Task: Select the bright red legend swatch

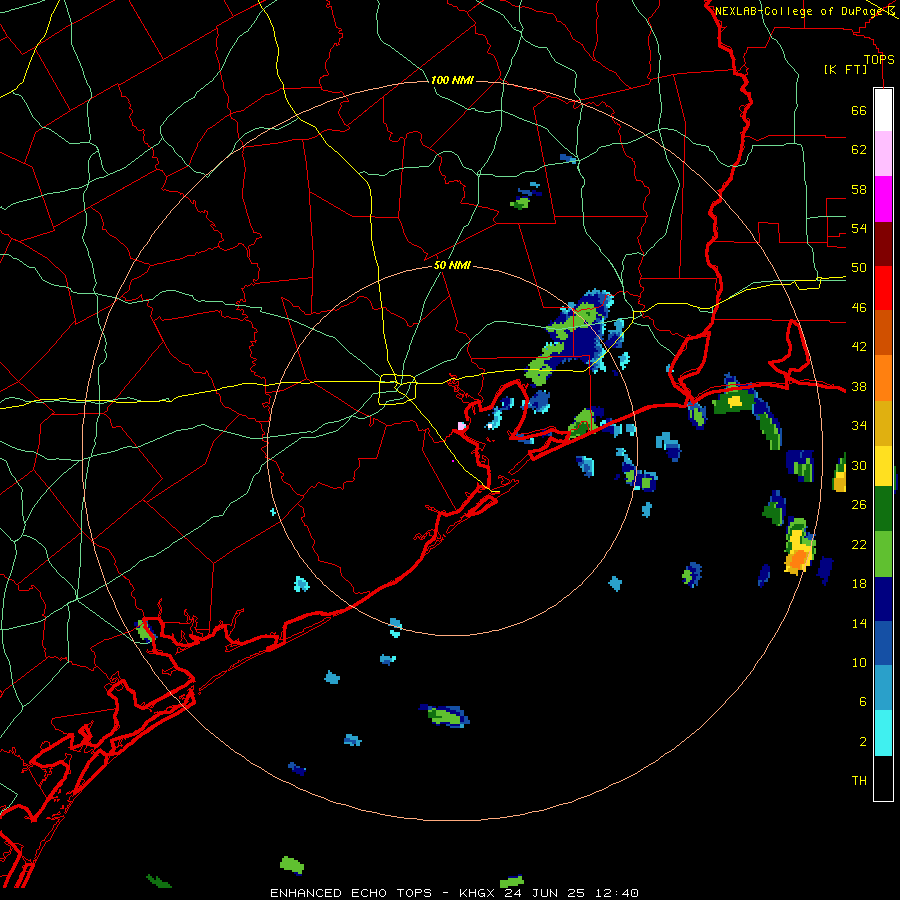Action: [883, 288]
